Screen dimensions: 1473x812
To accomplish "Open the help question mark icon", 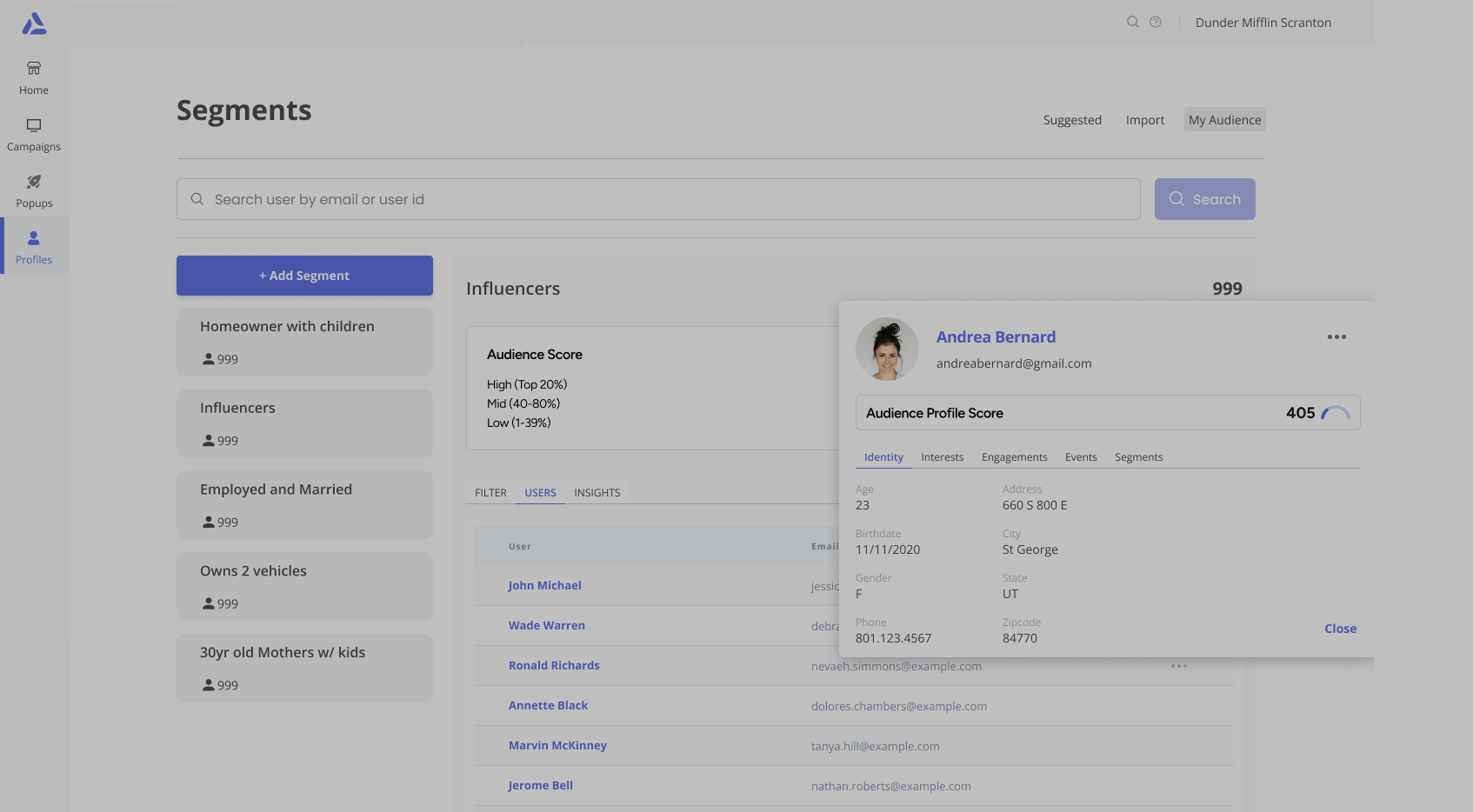I will (x=1155, y=22).
